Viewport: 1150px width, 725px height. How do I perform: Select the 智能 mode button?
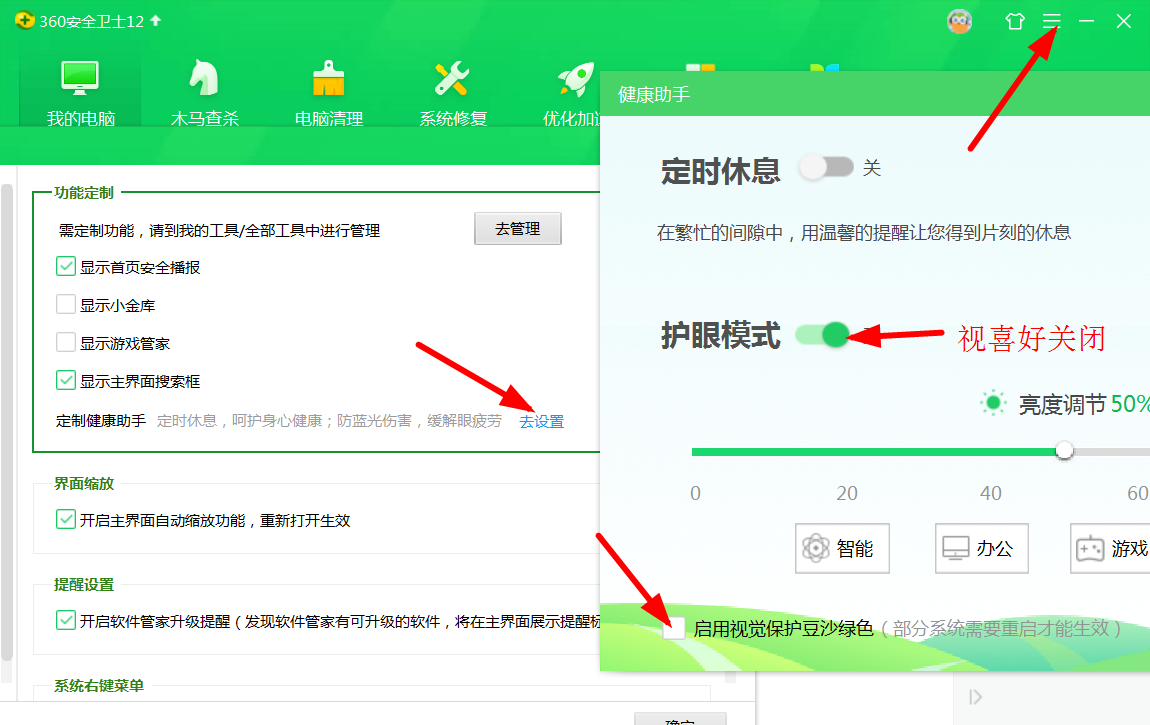(x=842, y=548)
